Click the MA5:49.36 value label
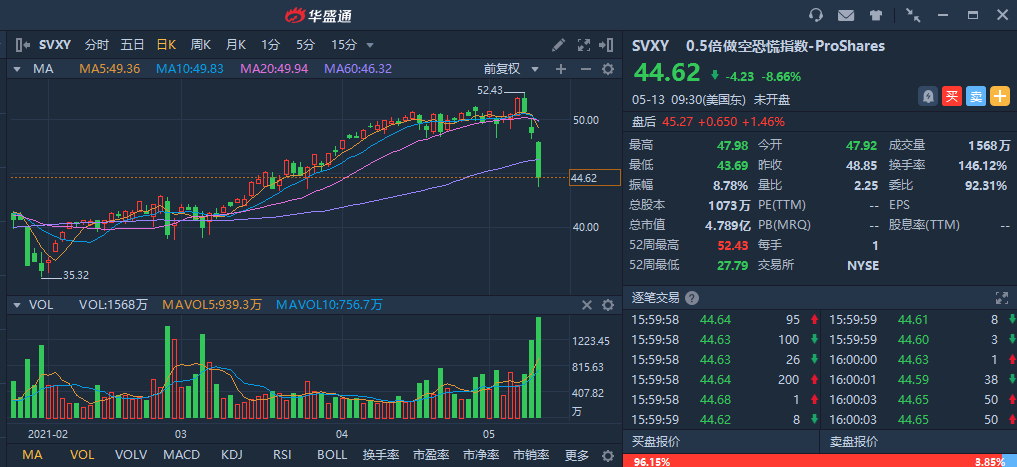Viewport: 1017px width, 467px height. click(x=110, y=69)
